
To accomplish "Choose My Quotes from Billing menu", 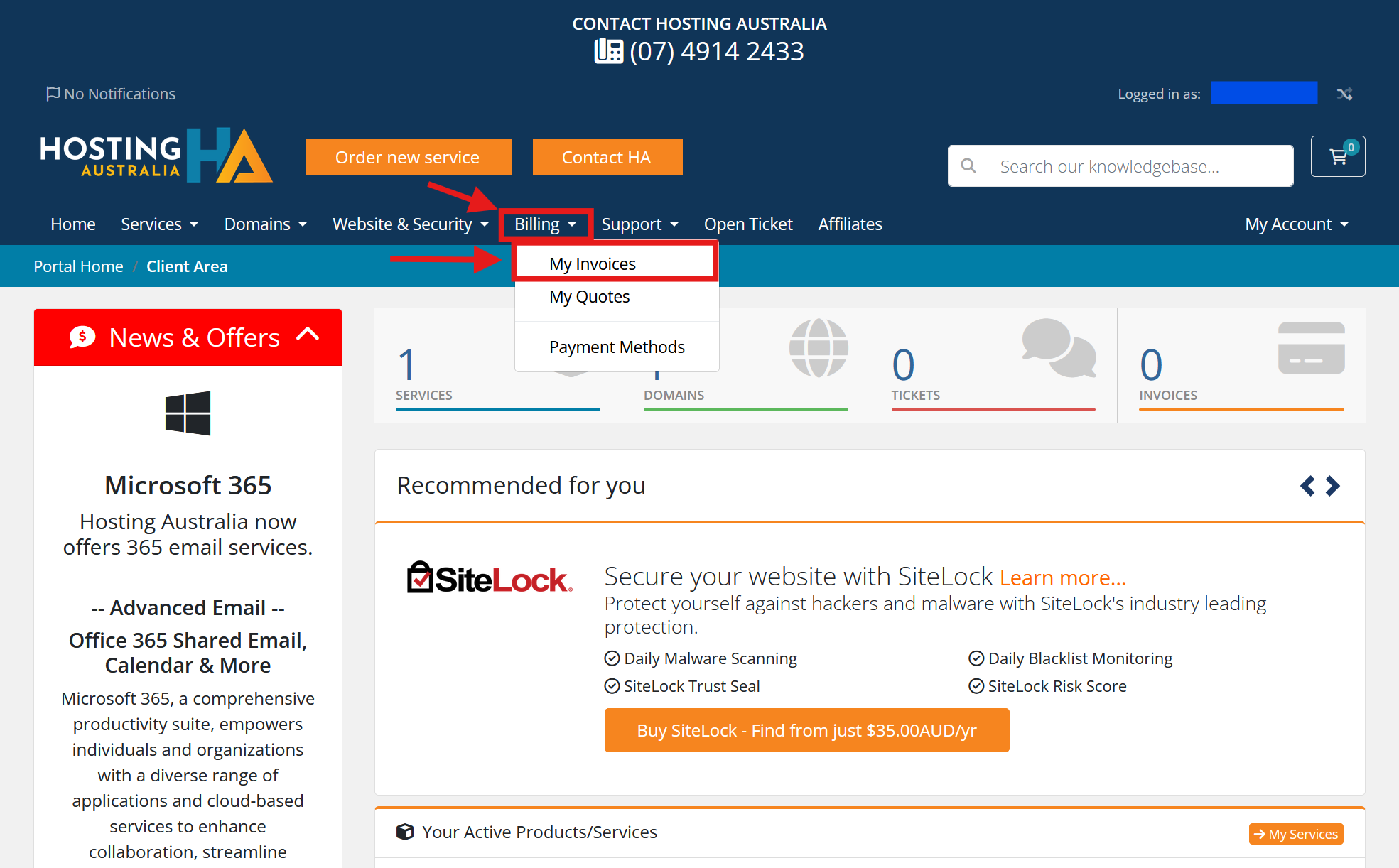I will point(616,297).
